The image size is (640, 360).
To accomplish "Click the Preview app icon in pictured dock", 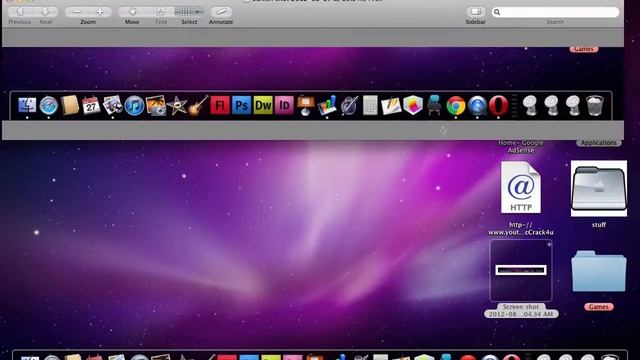I will coord(112,105).
